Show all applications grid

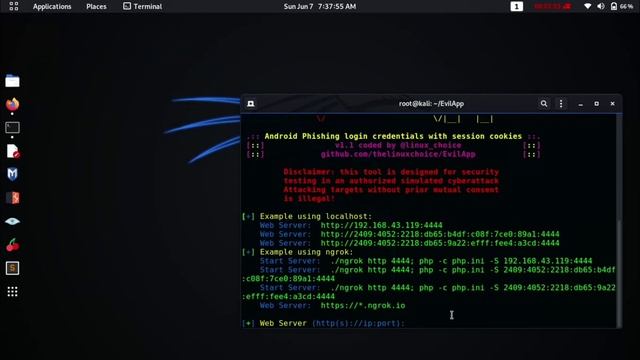click(x=12, y=291)
